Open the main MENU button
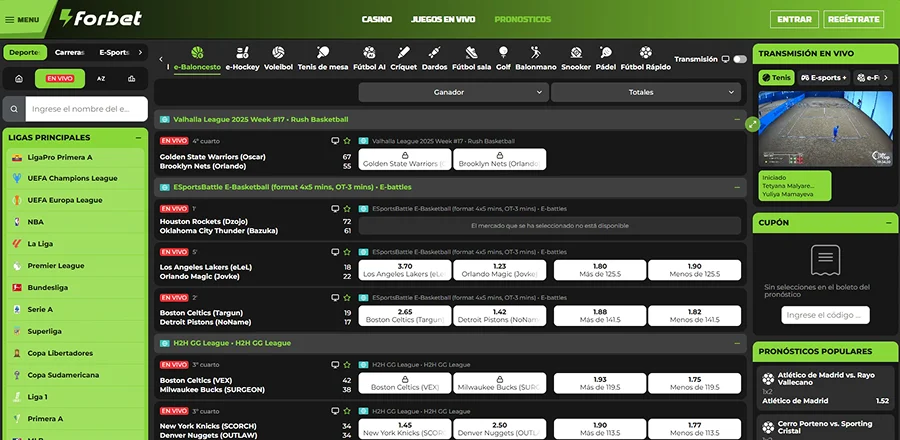Viewport: 900px width, 440px height. (x=22, y=20)
